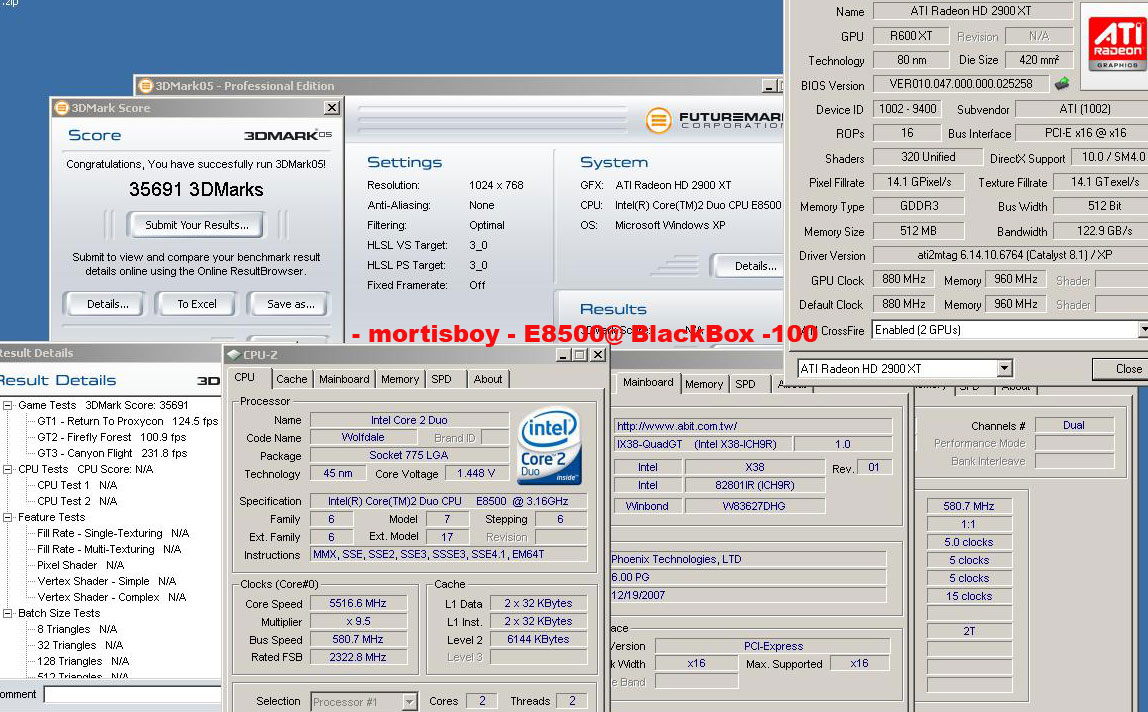Switch to the Cache tab in CPU-Z
Screen dimensions: 1148x712
pyautogui.click(x=291, y=379)
